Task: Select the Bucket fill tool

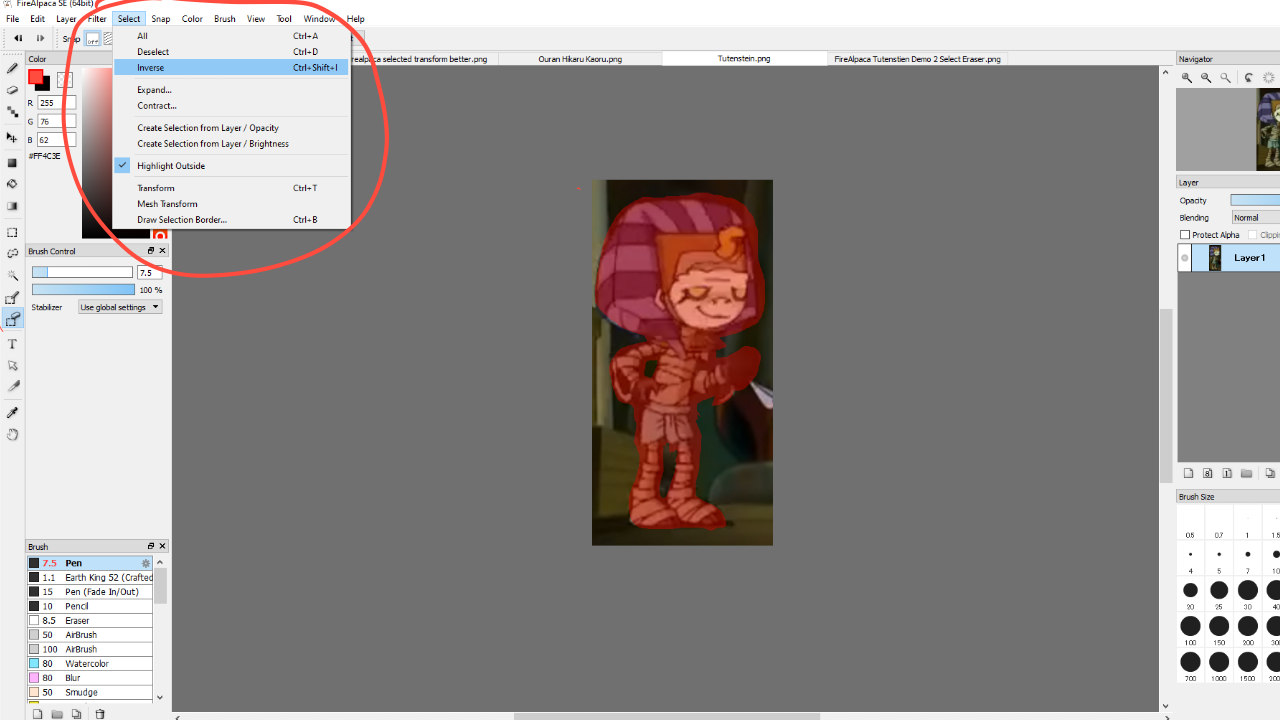Action: [x=12, y=184]
